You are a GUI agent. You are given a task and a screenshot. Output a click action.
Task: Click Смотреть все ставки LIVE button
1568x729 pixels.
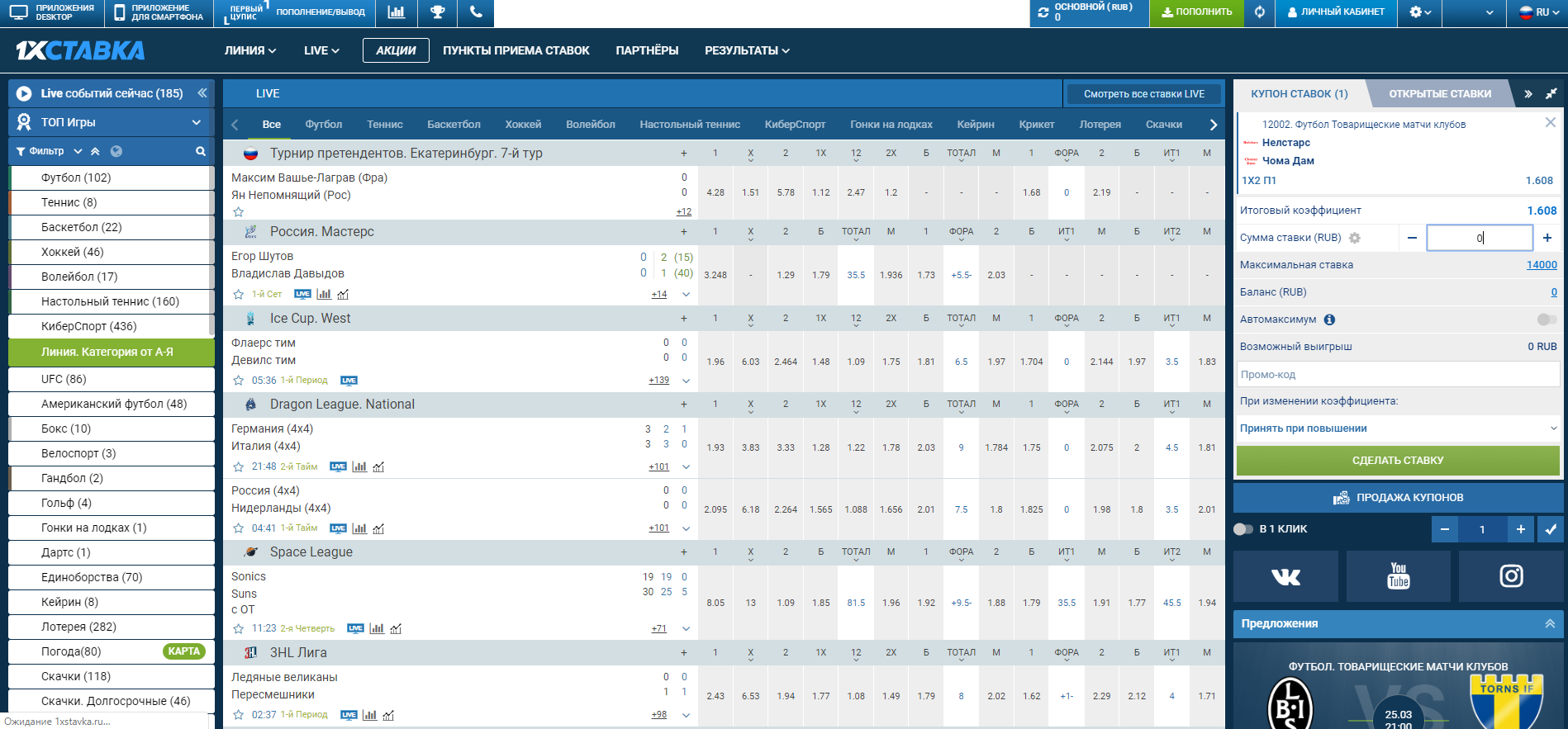1143,94
